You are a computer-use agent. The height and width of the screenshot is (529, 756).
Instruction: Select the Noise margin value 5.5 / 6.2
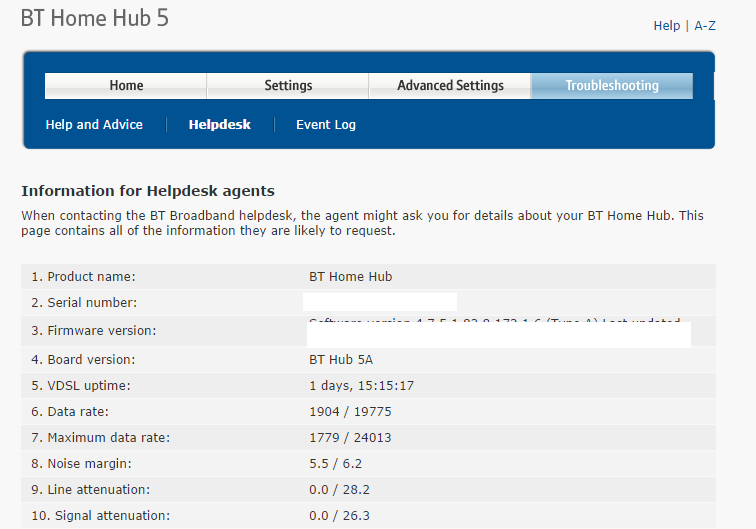coord(336,464)
